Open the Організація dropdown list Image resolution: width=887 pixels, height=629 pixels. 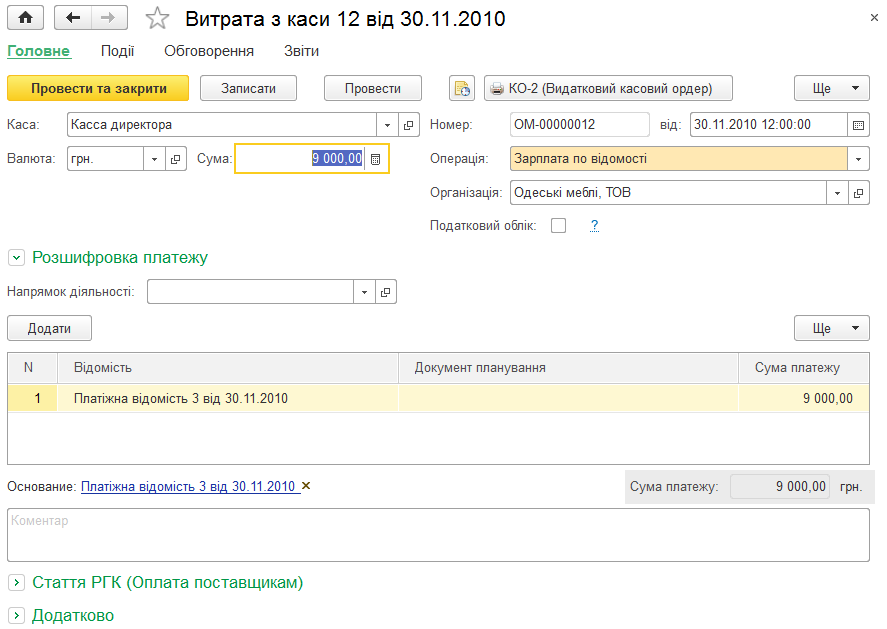click(x=837, y=193)
